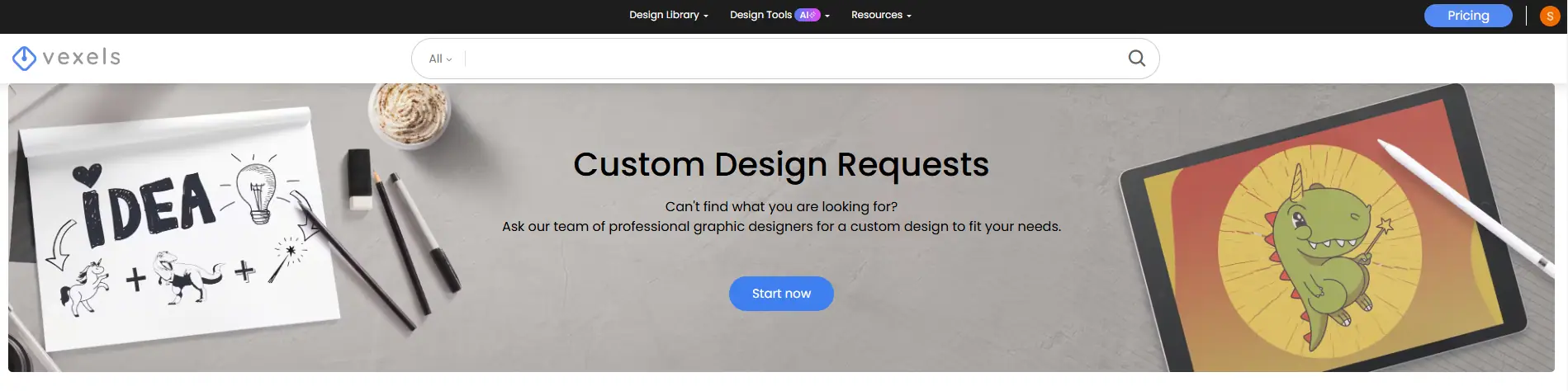This screenshot has width=1568, height=391.
Task: Expand the arrow beside Design Library
Action: point(706,16)
